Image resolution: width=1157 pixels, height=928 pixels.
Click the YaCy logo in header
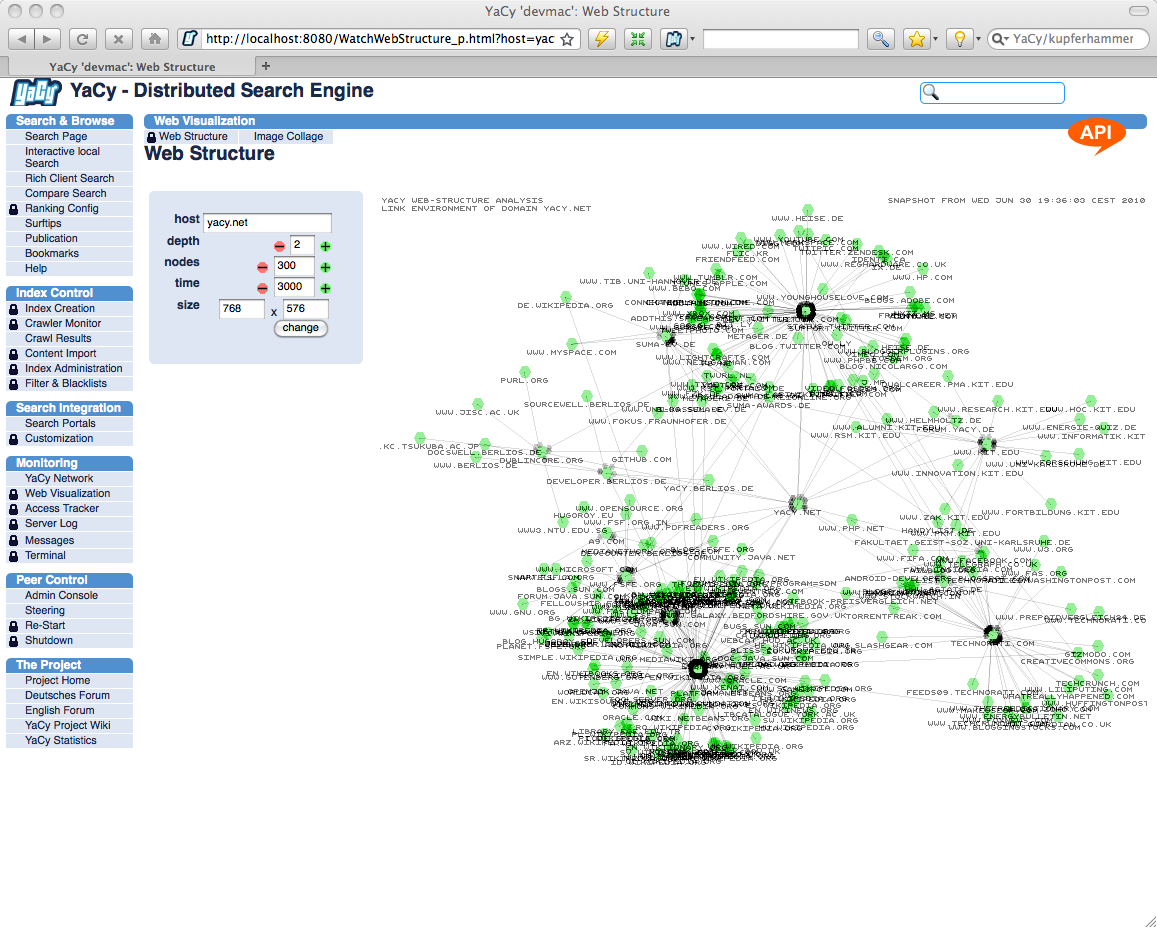pyautogui.click(x=36, y=93)
